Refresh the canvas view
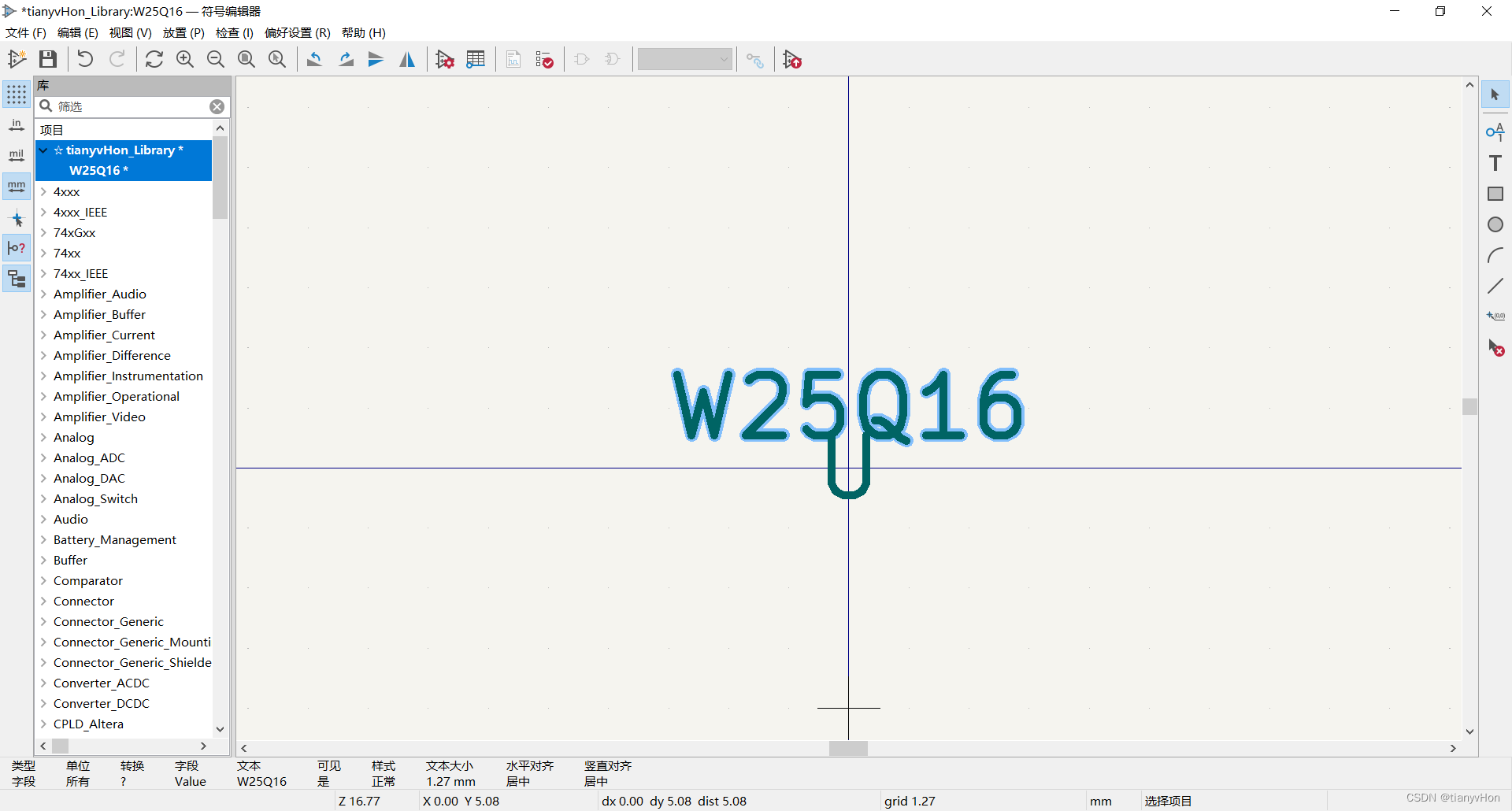 point(154,59)
